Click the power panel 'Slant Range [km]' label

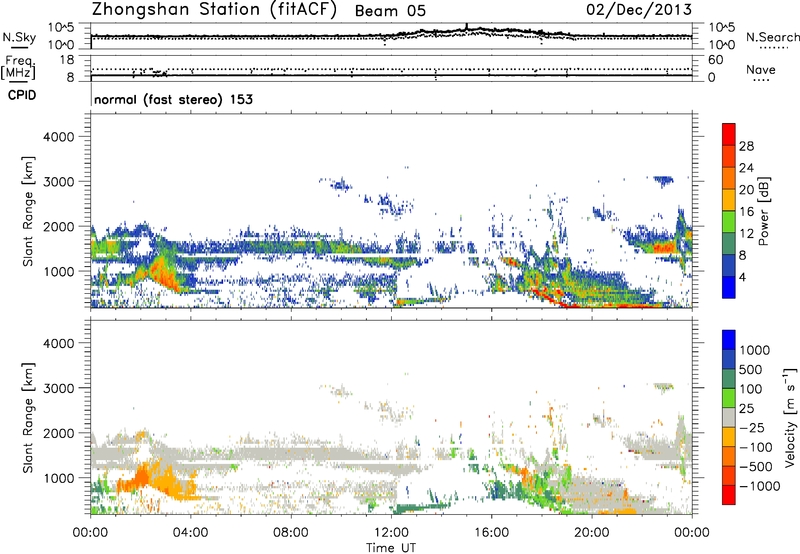pyautogui.click(x=28, y=211)
